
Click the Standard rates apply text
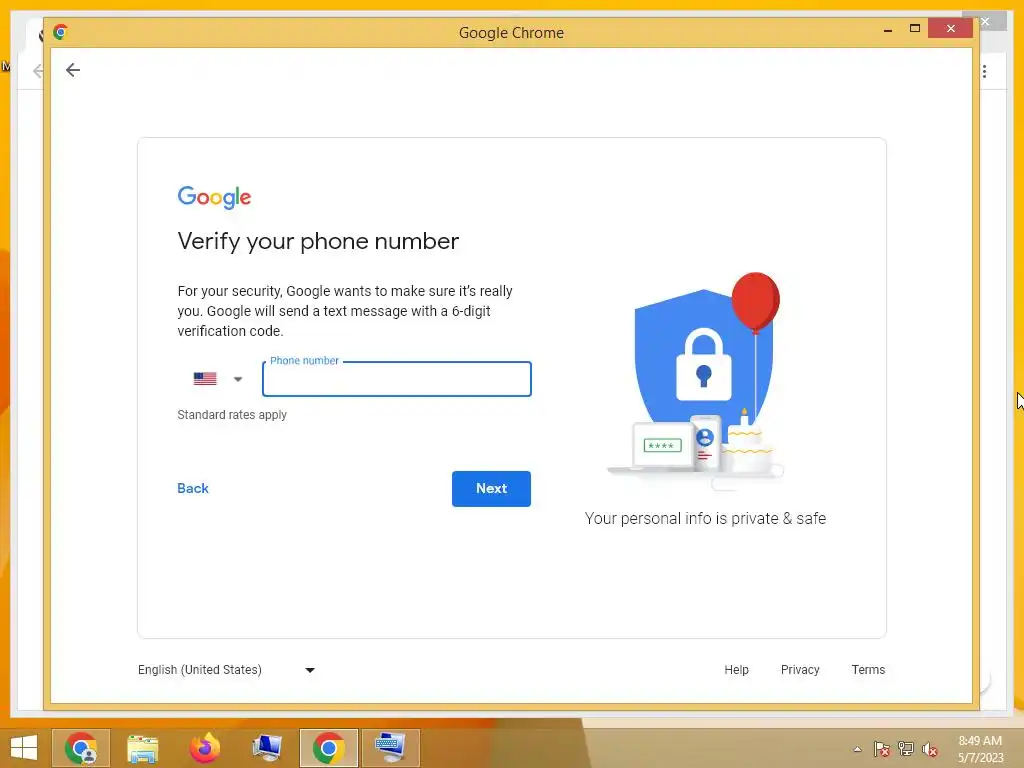pyautogui.click(x=232, y=415)
